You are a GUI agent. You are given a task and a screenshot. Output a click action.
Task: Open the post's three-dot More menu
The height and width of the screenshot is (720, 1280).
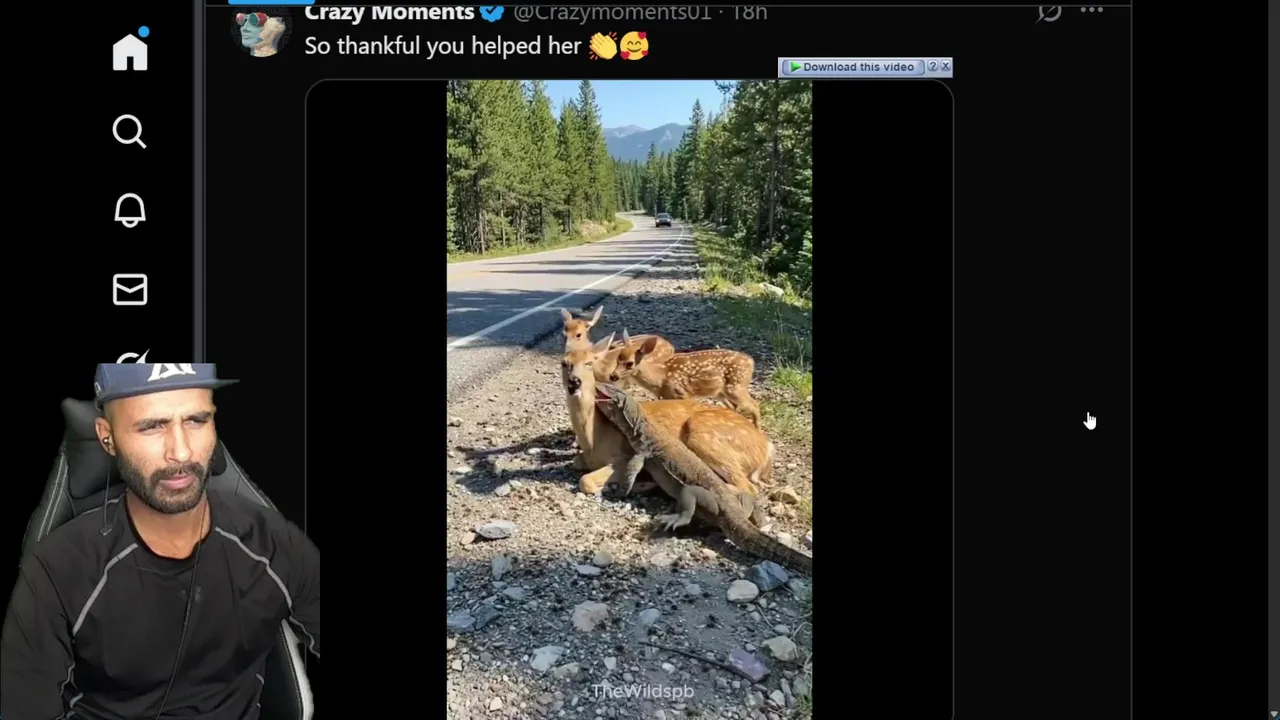pos(1092,10)
